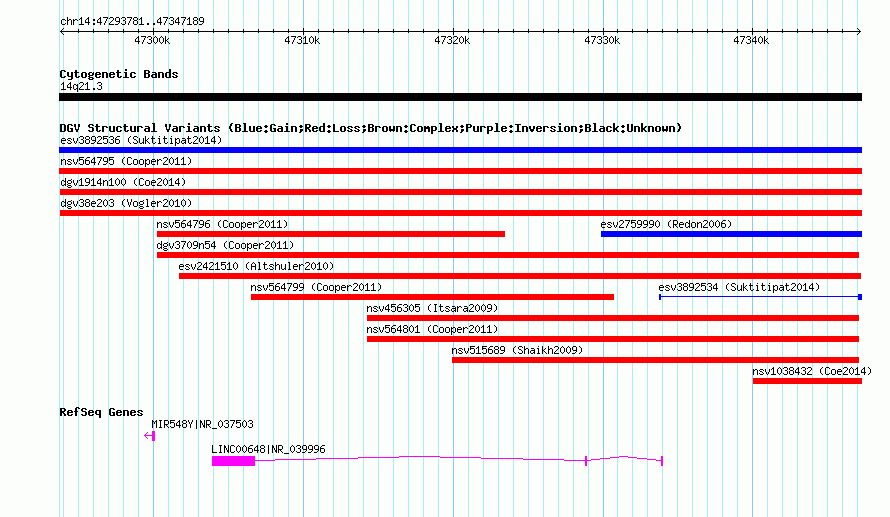
Task: Click the nsv1038432 short red bar
Action: coord(808,381)
